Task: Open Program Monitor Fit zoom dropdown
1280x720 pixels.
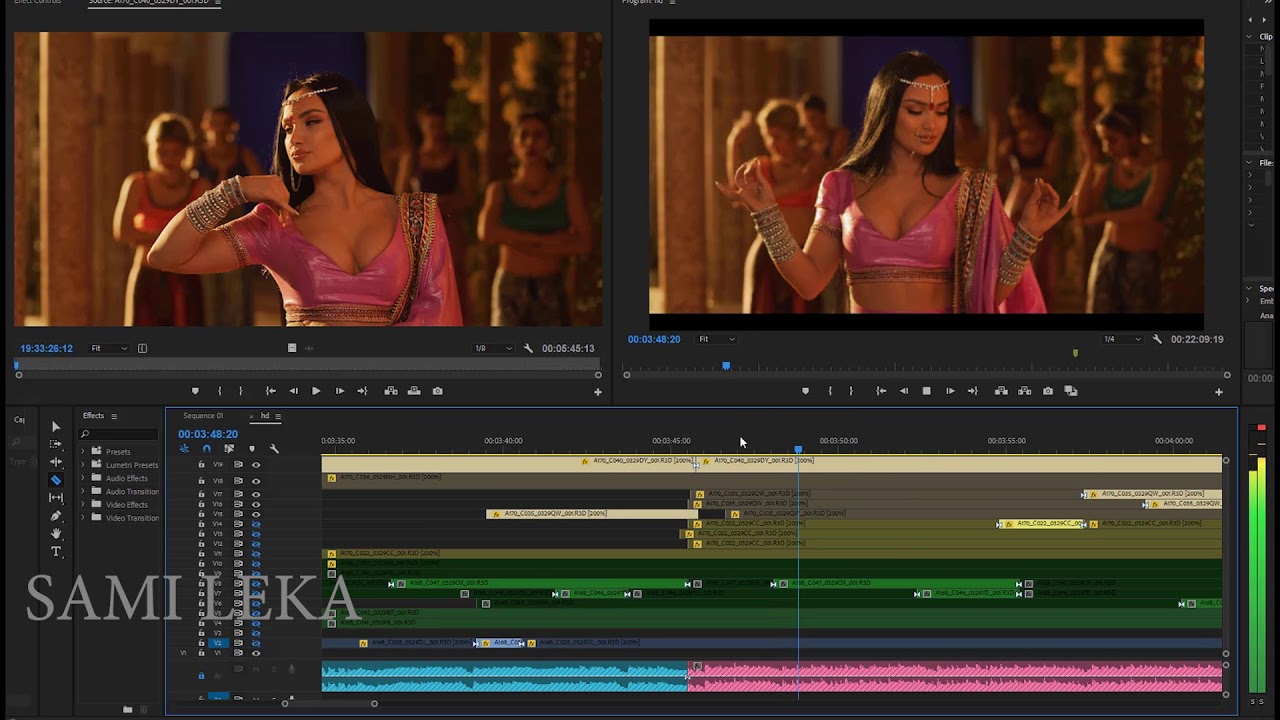Action: pos(716,339)
